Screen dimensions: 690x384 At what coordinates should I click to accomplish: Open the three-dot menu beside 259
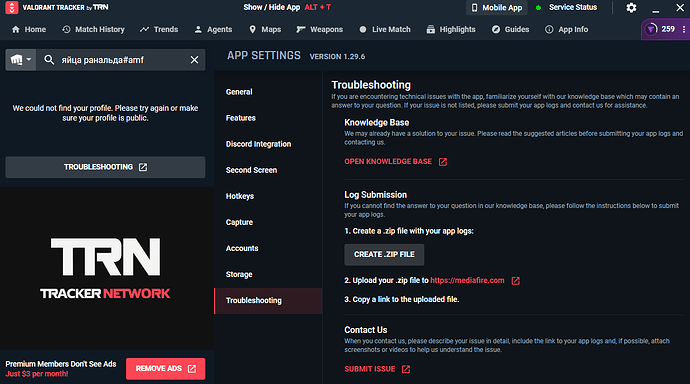coord(683,29)
